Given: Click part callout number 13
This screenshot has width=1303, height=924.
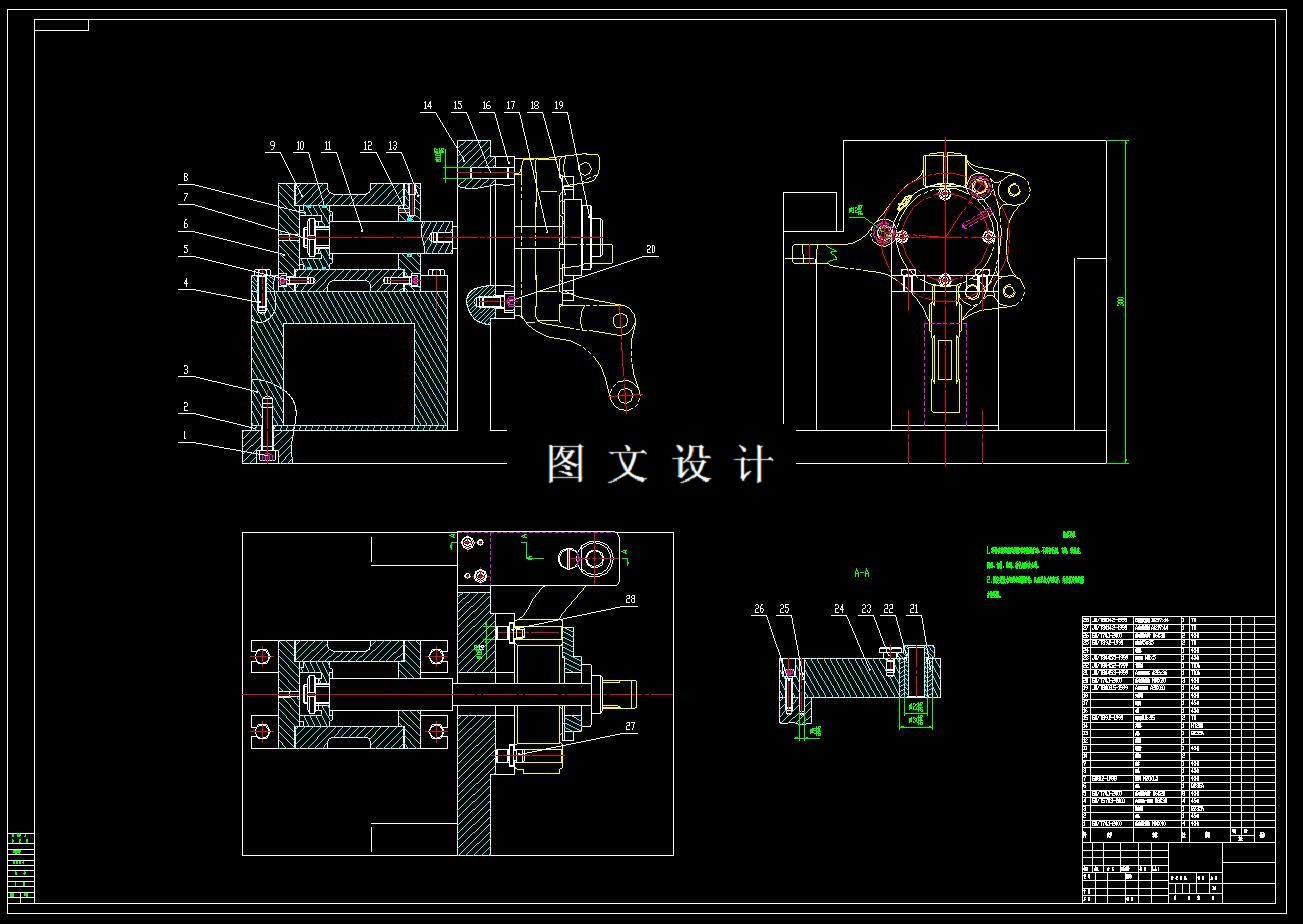Looking at the screenshot, I should (393, 146).
